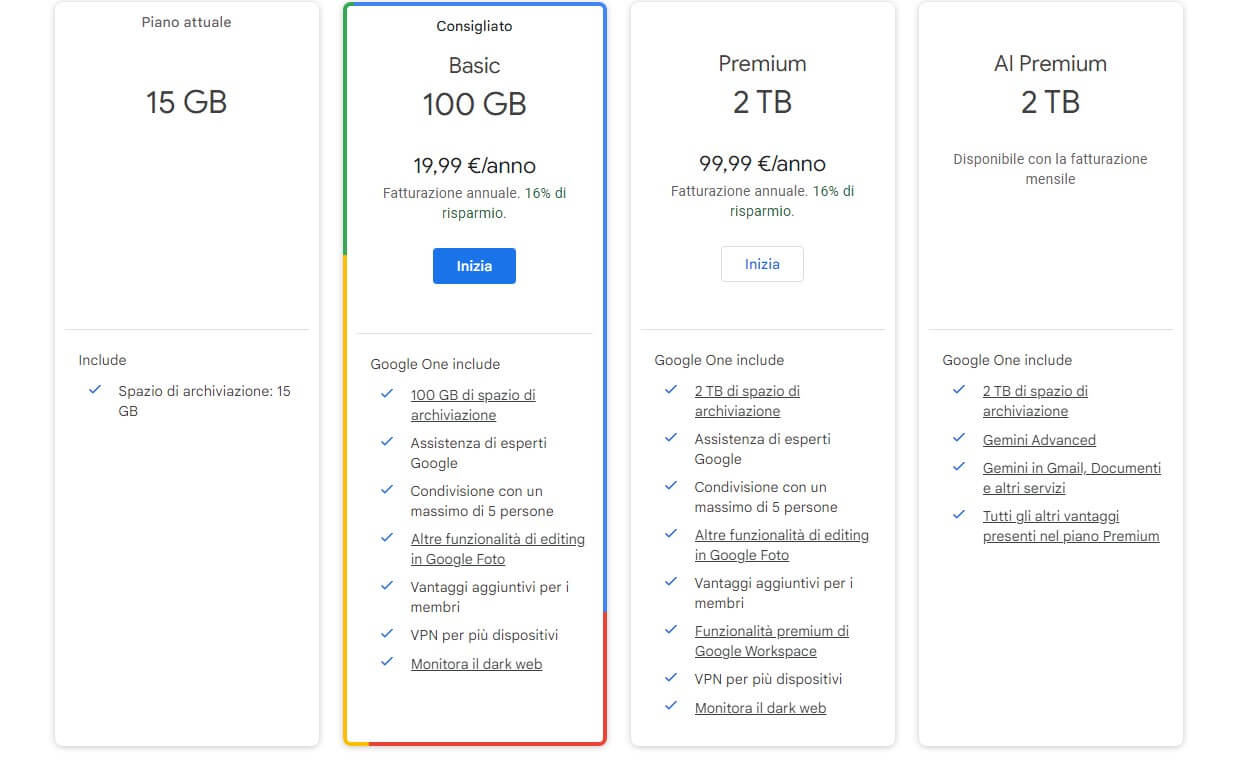Click the 'AI Premium' plan title

tap(1050, 64)
